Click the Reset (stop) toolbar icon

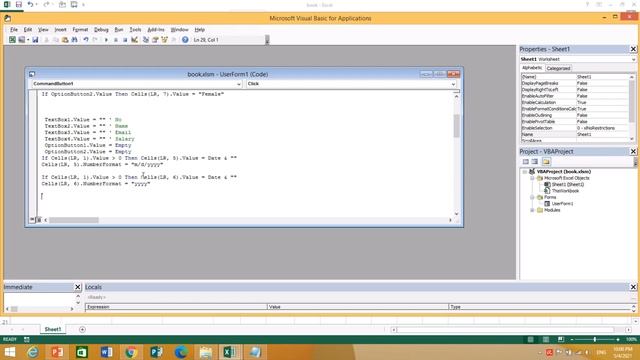tap(125, 40)
